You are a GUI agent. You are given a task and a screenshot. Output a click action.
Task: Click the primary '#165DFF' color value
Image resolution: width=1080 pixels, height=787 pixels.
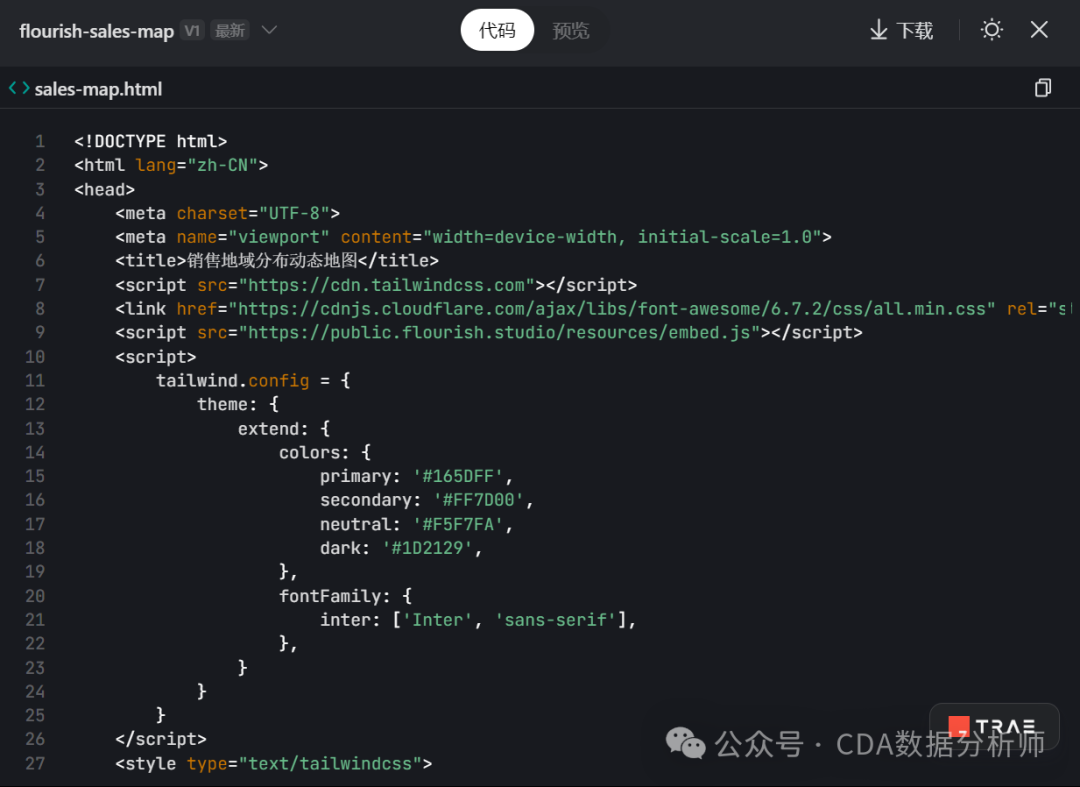click(x=457, y=476)
